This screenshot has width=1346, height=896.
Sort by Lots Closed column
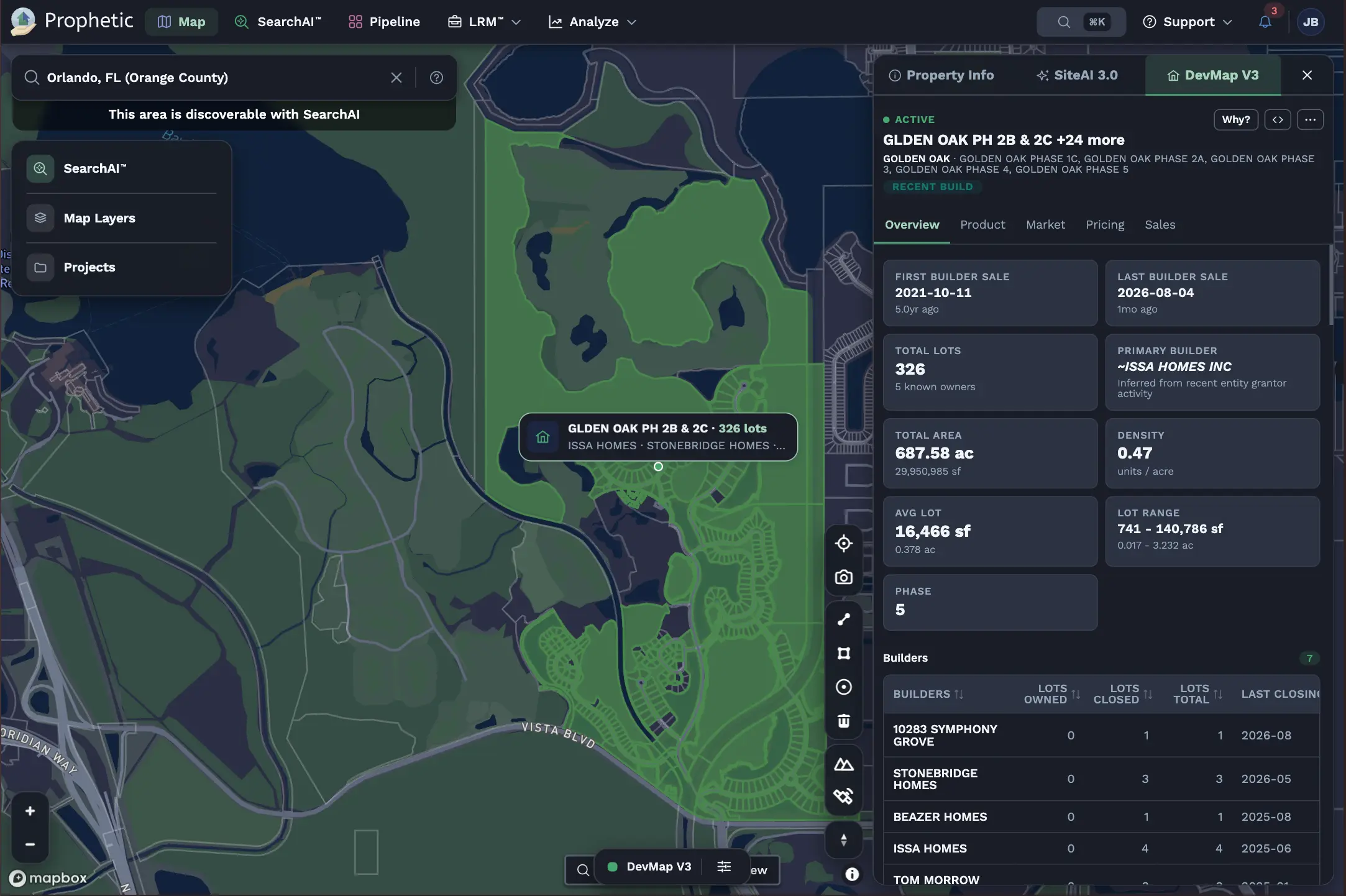[x=1123, y=694]
